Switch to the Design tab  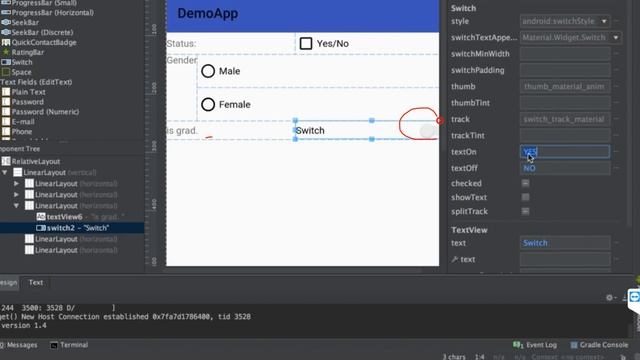[8, 282]
